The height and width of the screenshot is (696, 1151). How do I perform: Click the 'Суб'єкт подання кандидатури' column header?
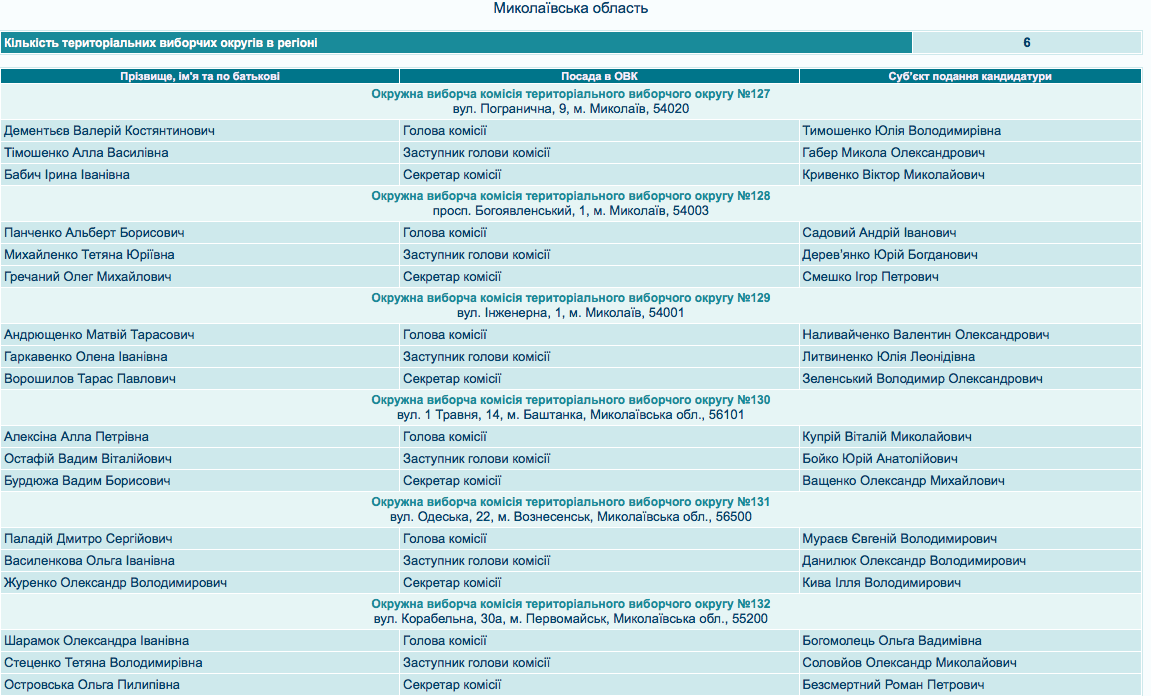coord(970,76)
